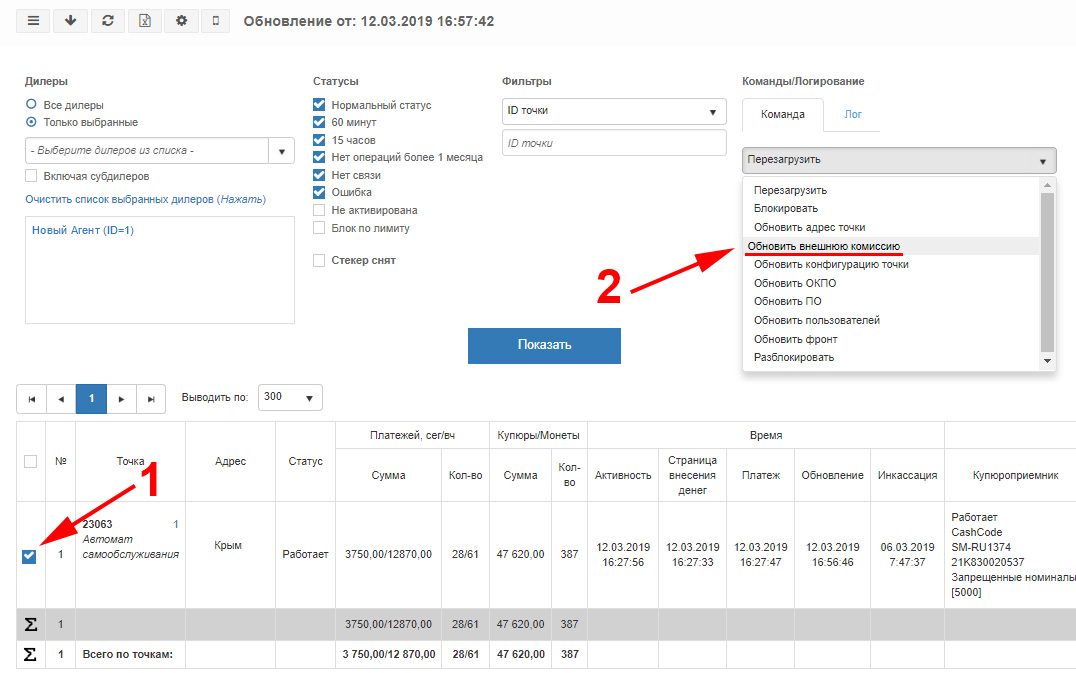Screen dimensions: 1076x673
Task: Click the command list vertical scrollbar
Action: point(1047,273)
